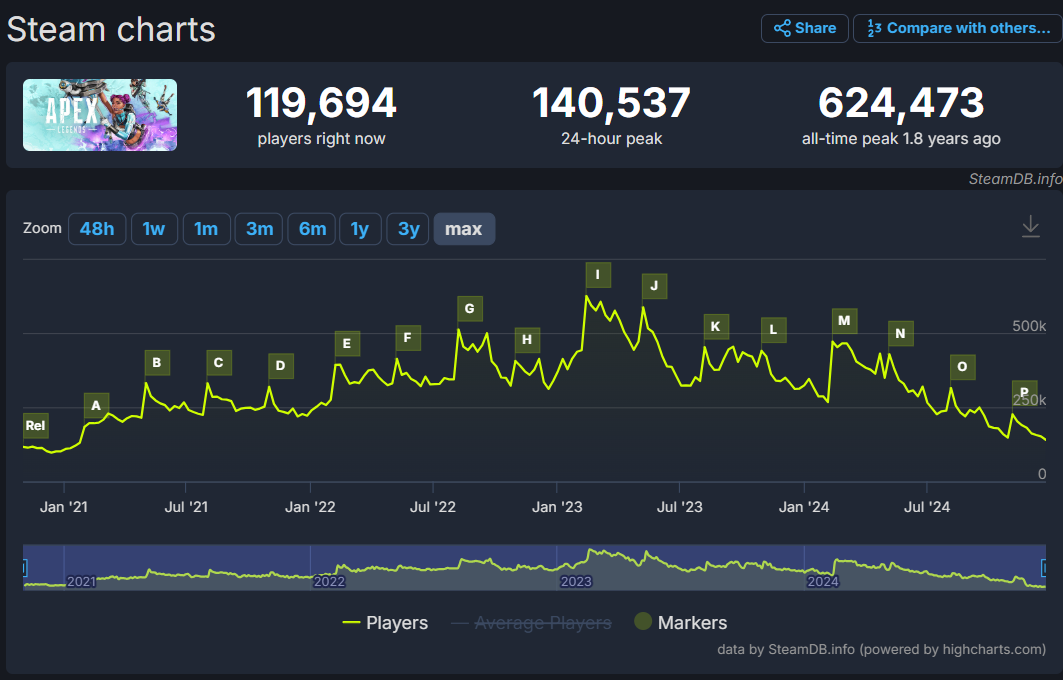The width and height of the screenshot is (1063, 680).
Task: Select the 6m zoom range
Action: coord(313,229)
